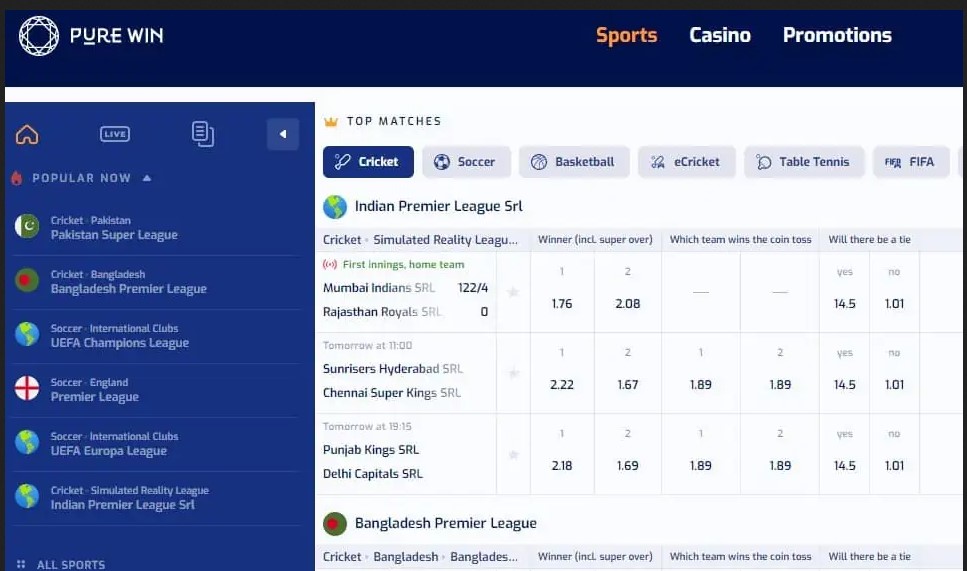Select Table Tennis in top matches
Viewport: 967px width, 571px height.
(804, 162)
